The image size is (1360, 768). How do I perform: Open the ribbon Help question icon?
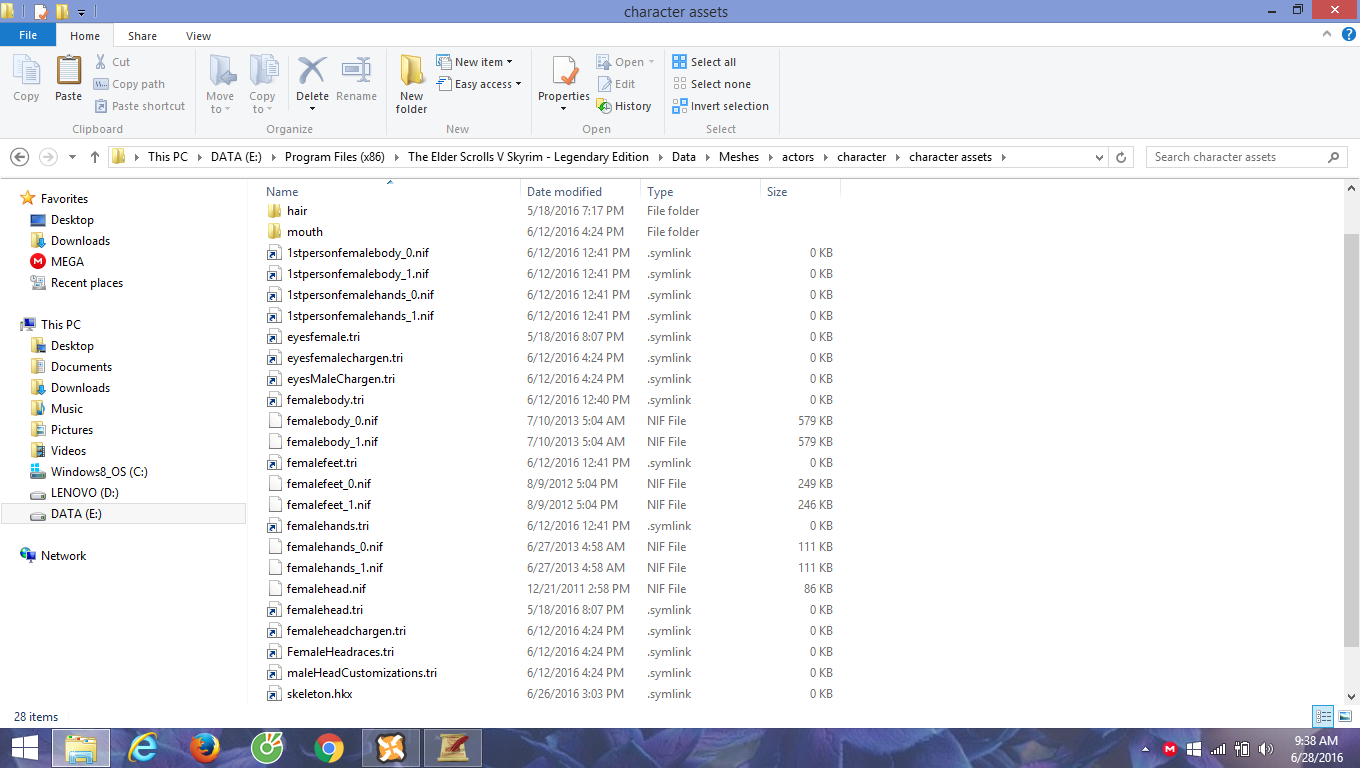click(1347, 35)
